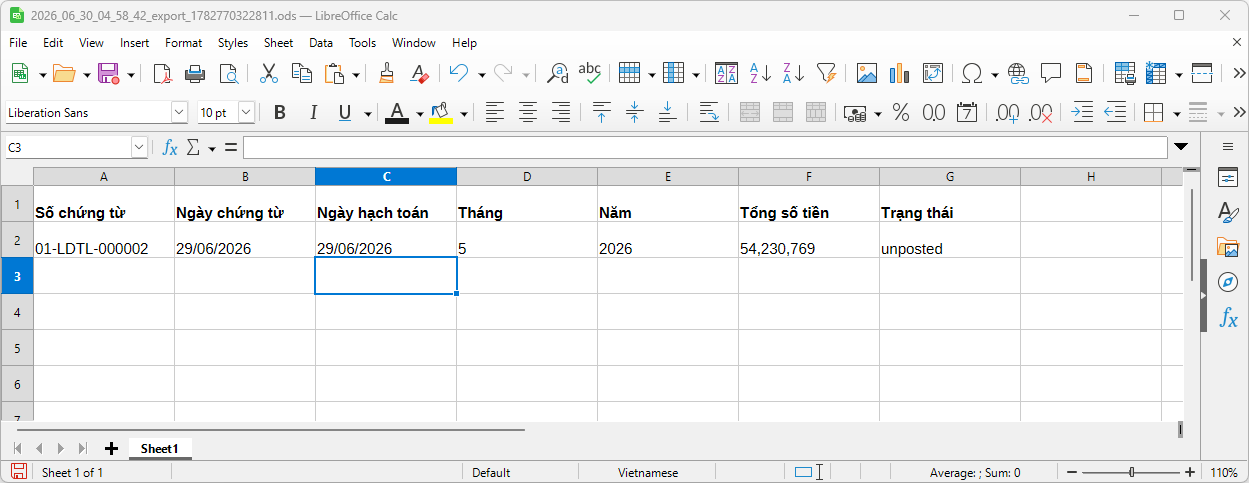Toggle Bold formatting
The height and width of the screenshot is (483, 1249).
(x=279, y=113)
